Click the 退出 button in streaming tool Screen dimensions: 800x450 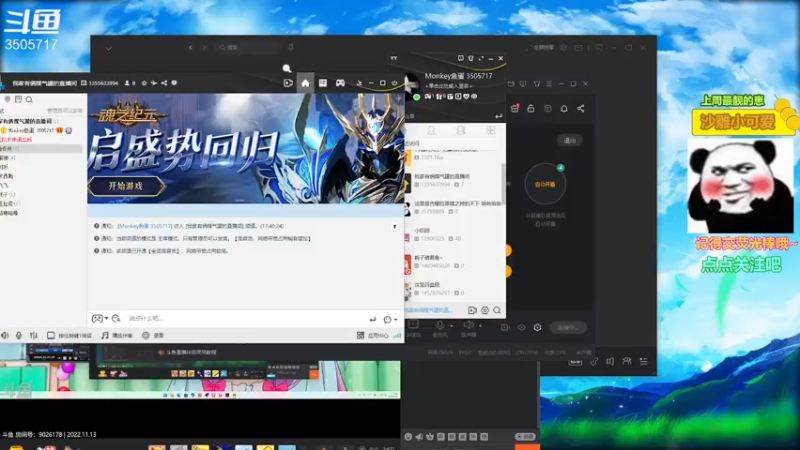click(x=569, y=140)
